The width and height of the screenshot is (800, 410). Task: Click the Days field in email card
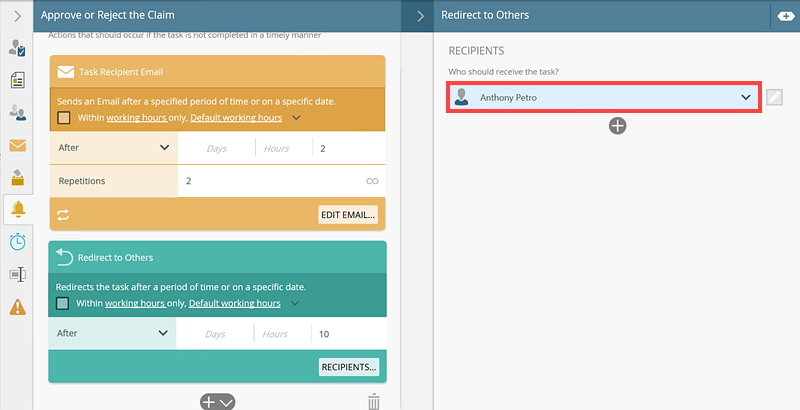coord(216,148)
